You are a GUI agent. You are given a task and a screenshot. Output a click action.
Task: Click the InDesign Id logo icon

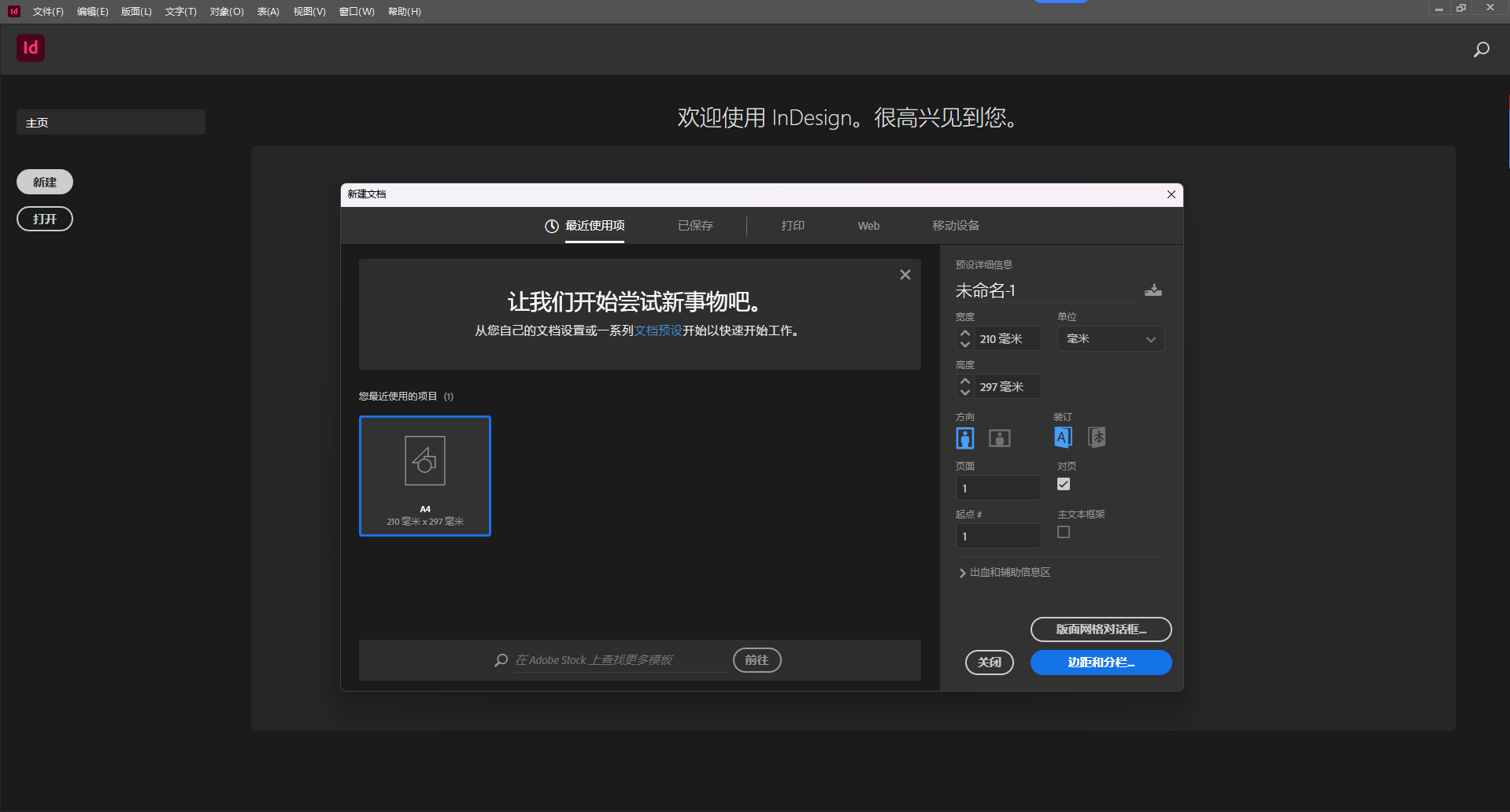[x=30, y=48]
